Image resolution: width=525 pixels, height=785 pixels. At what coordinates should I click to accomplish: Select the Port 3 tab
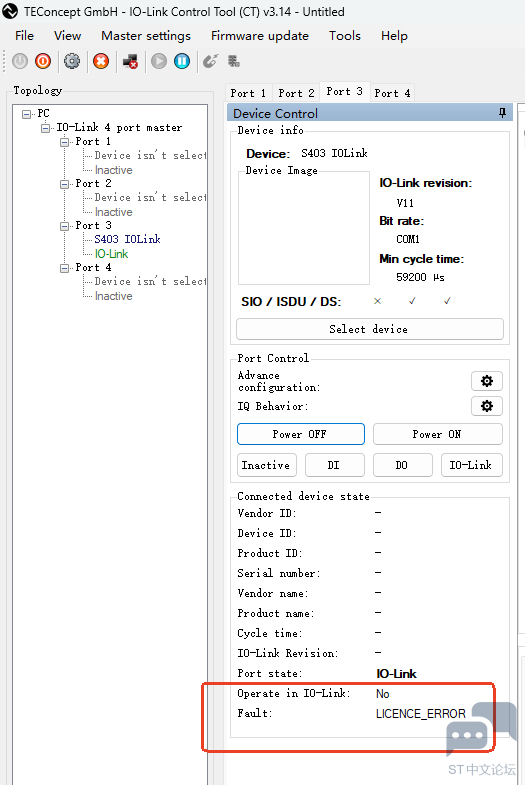coord(344,92)
